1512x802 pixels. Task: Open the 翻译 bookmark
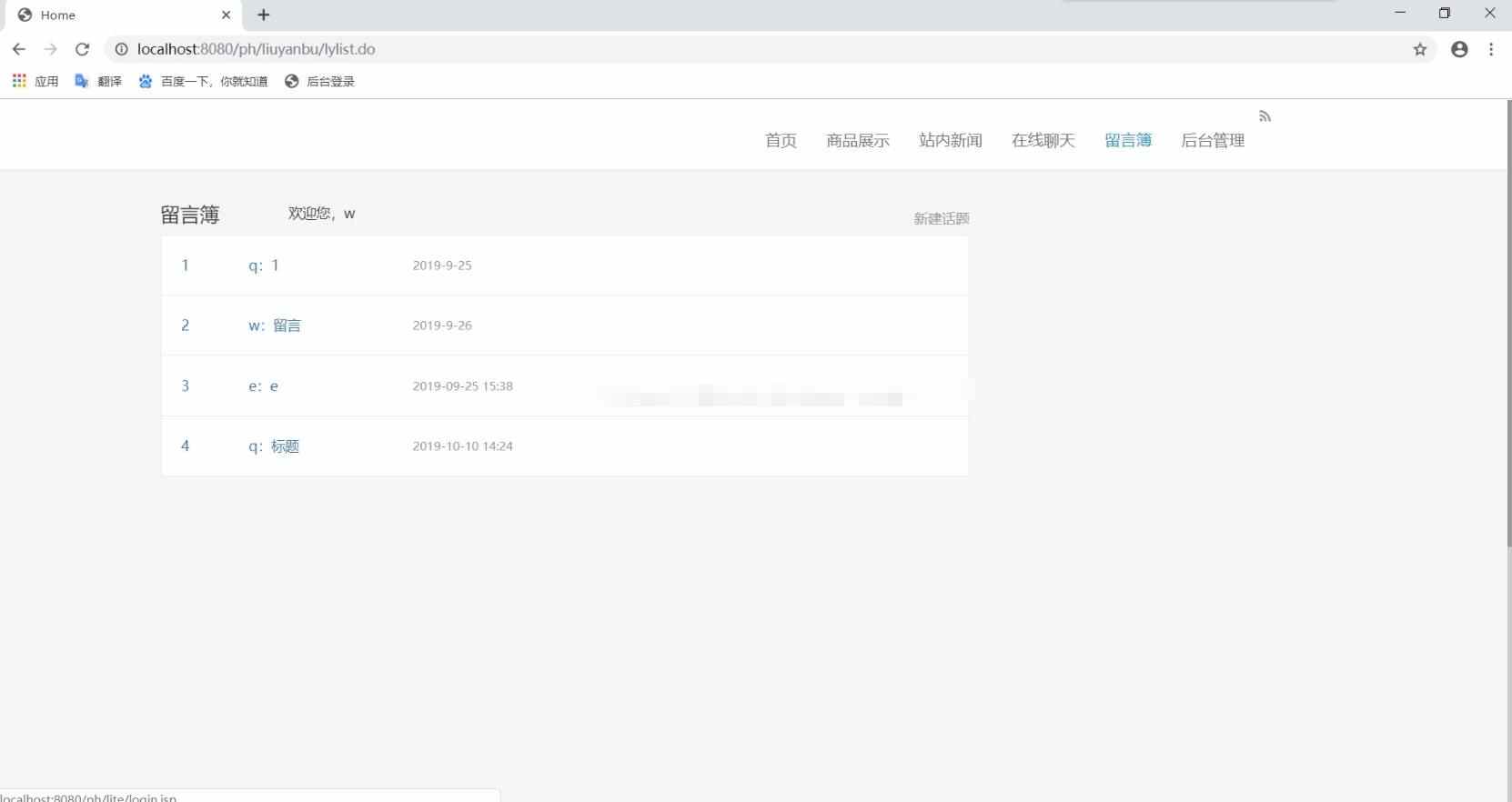point(98,81)
